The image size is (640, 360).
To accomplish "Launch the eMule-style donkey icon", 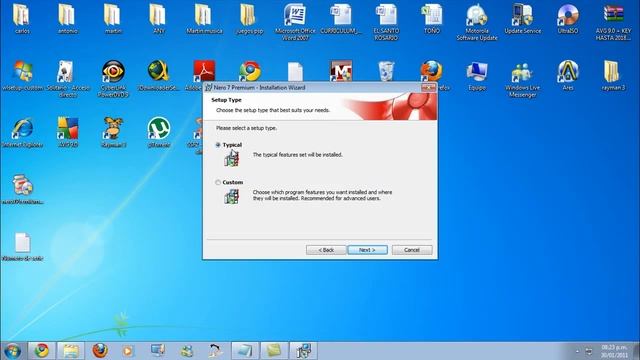I will (x=113, y=133).
